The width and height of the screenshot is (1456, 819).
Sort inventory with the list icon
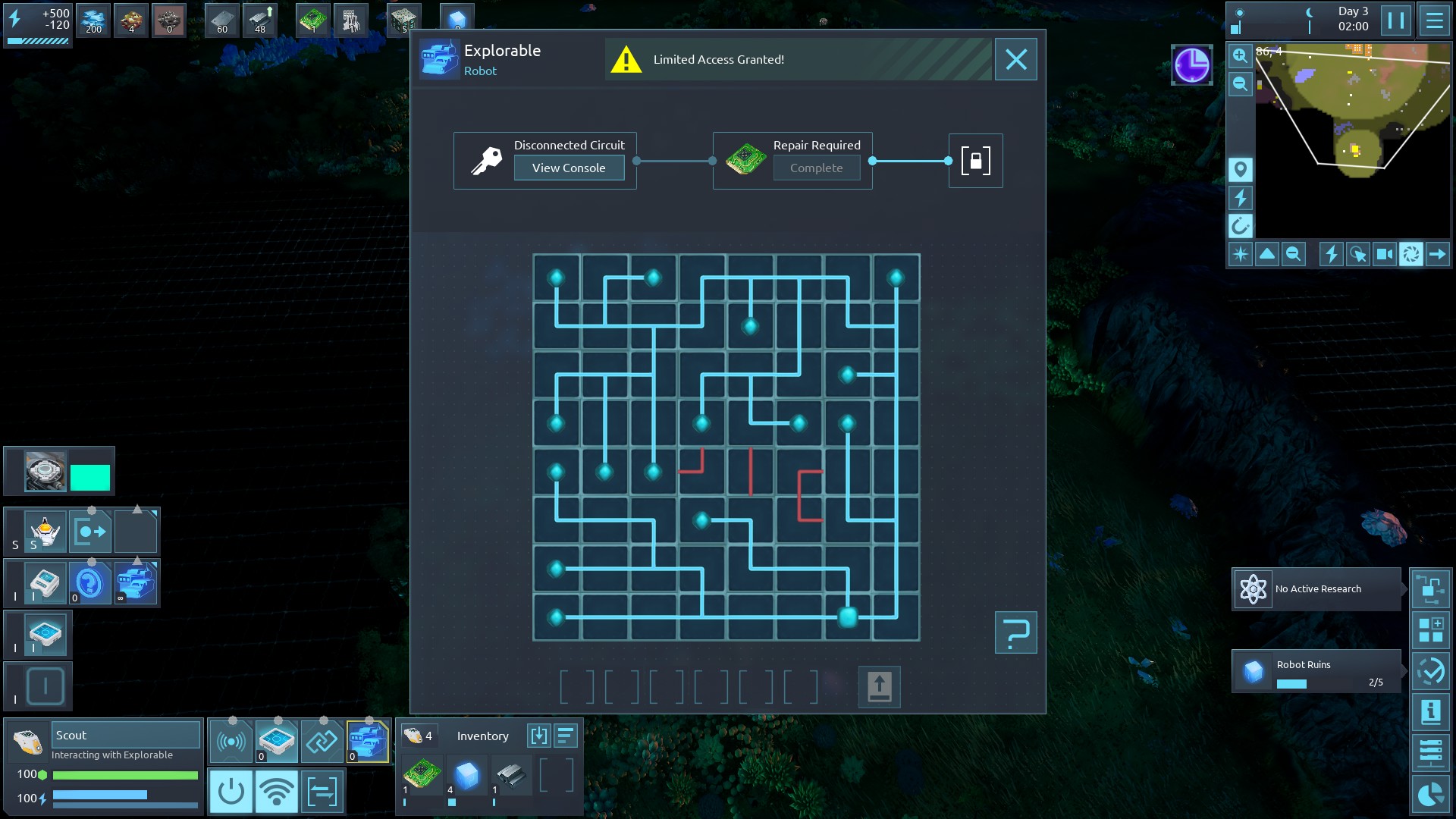pos(566,736)
